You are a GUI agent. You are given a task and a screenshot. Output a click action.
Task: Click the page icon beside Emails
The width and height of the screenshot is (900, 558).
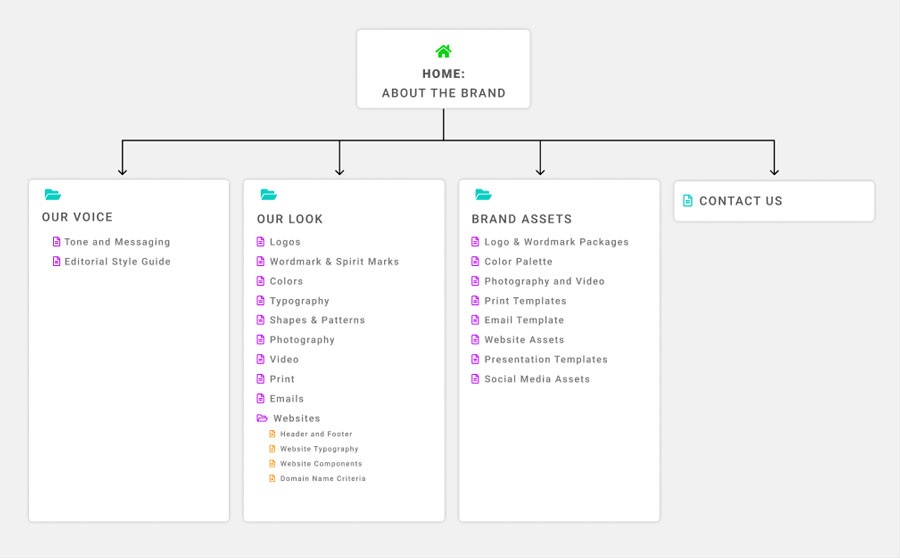pyautogui.click(x=261, y=398)
